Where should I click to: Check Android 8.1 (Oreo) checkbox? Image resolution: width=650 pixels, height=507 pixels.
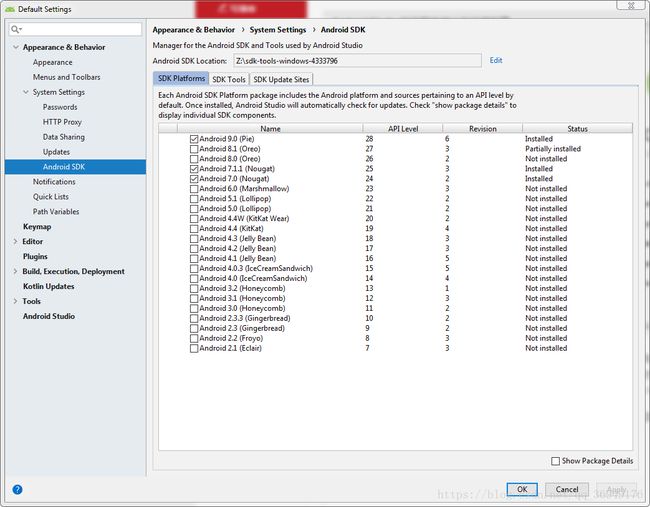(x=194, y=149)
